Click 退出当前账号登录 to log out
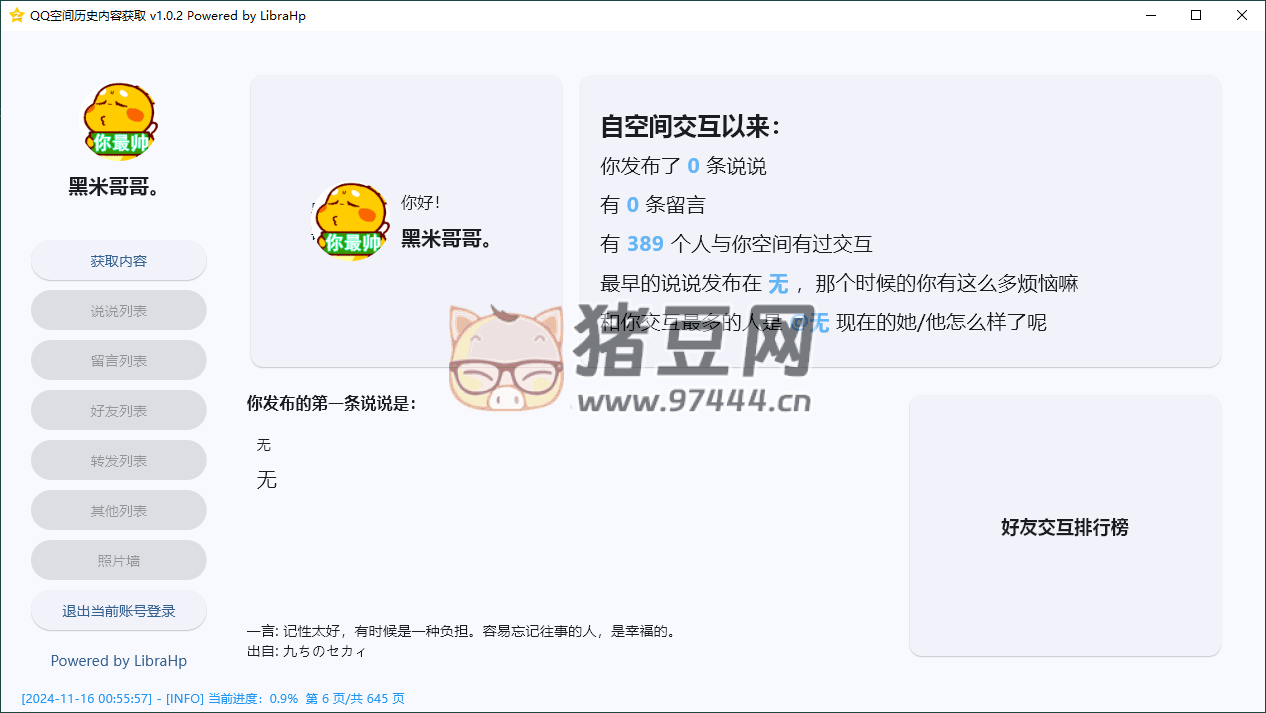The image size is (1266, 713). click(119, 611)
